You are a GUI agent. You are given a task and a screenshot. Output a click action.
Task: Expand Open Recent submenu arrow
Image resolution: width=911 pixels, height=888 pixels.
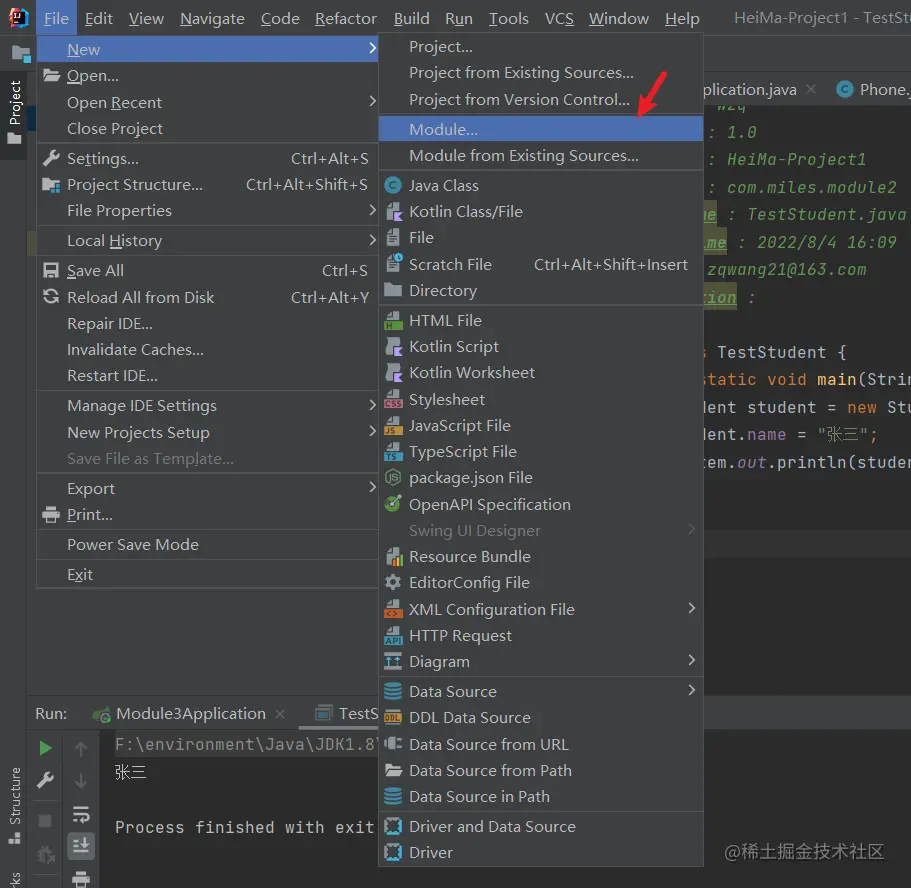tap(372, 101)
